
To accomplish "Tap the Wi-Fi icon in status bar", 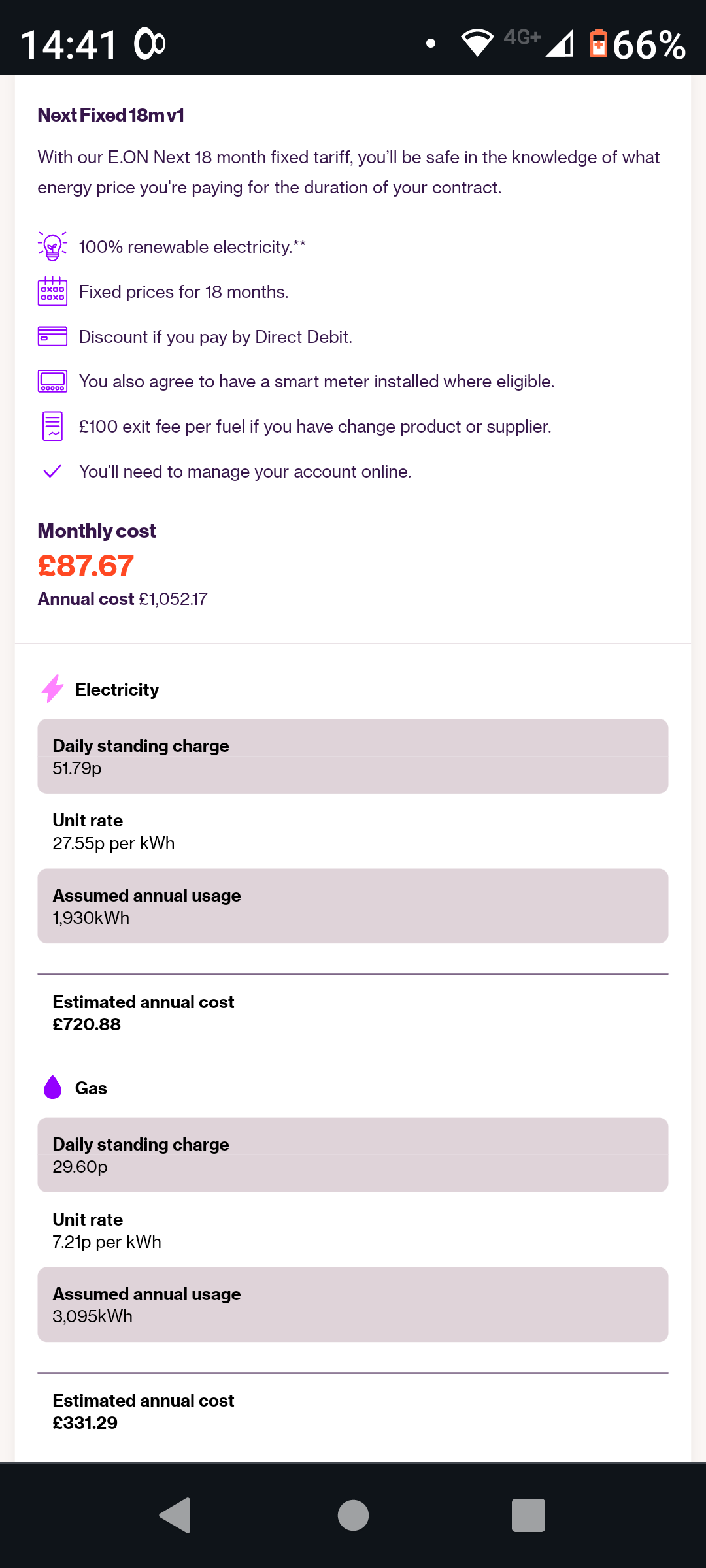I will click(477, 43).
